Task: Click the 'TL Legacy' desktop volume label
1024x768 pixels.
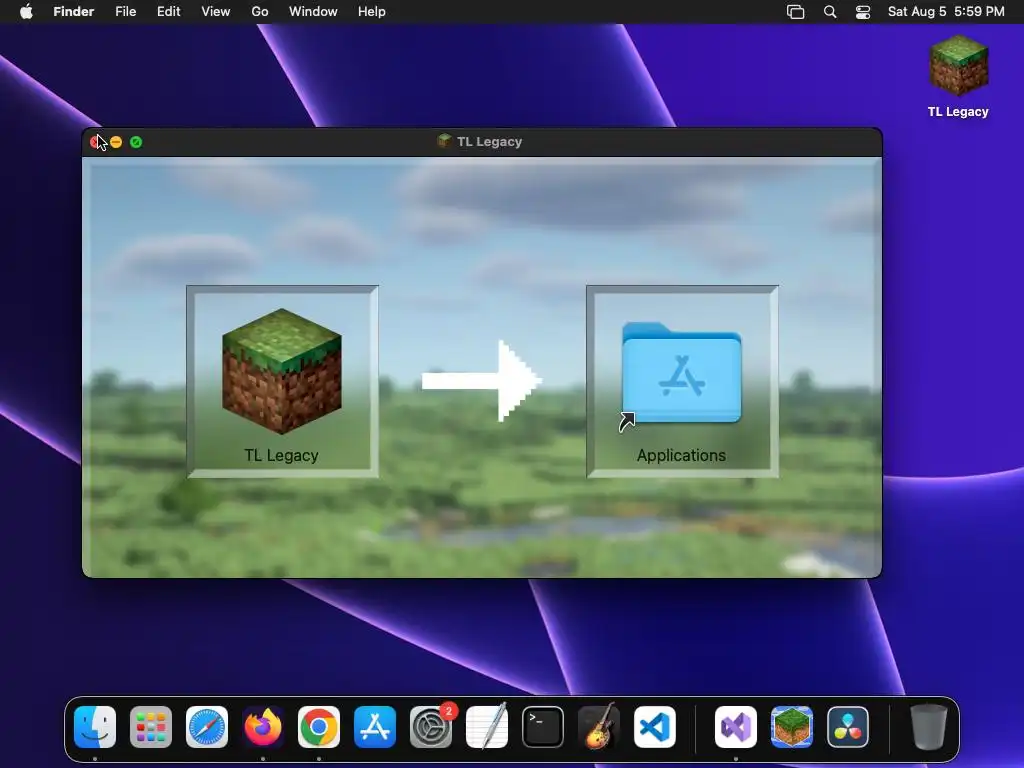Action: [x=958, y=112]
